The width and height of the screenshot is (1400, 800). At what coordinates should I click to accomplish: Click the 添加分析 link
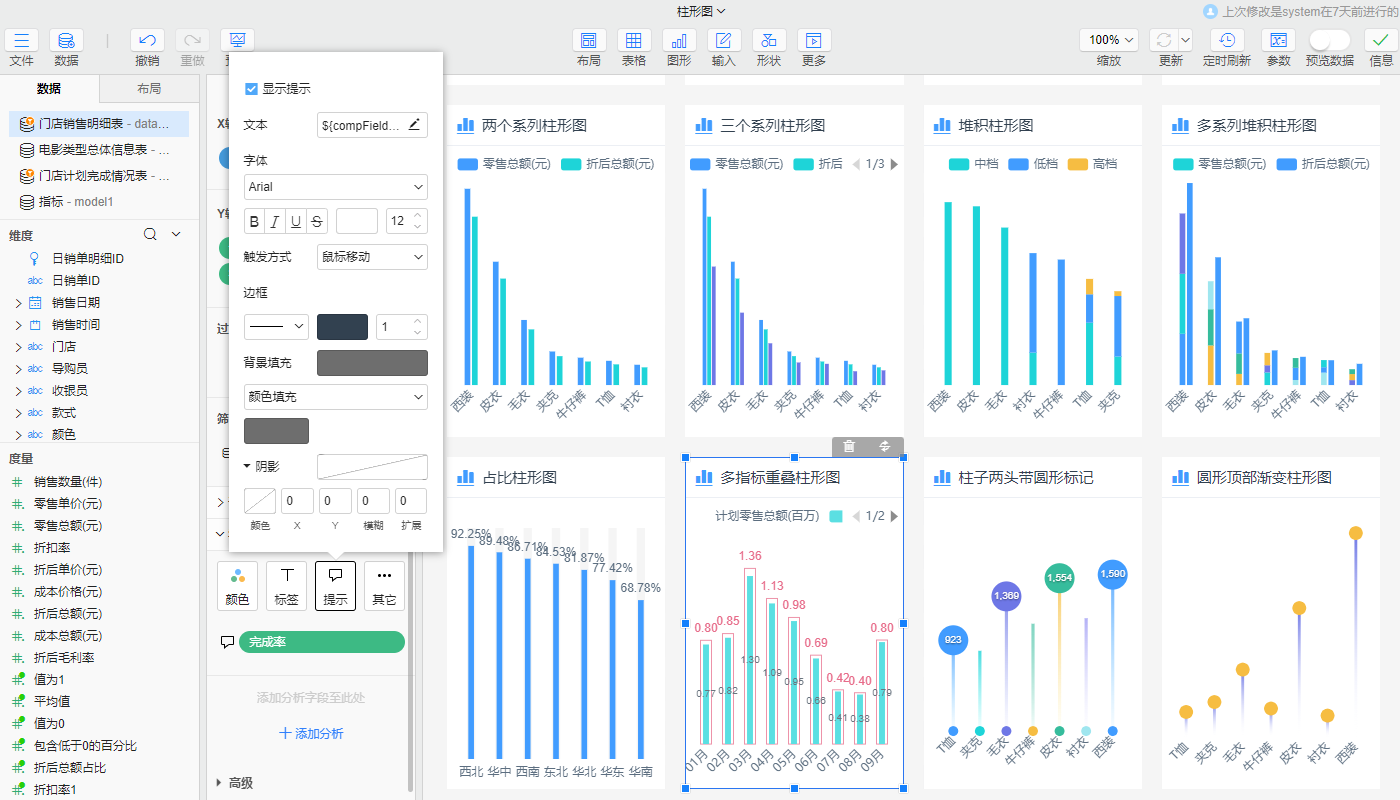click(311, 734)
